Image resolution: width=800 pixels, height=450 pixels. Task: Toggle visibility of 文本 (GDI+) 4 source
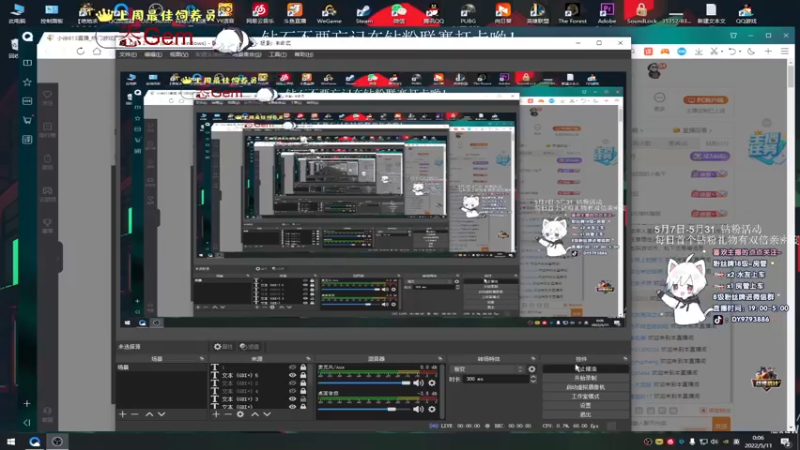tap(292, 391)
